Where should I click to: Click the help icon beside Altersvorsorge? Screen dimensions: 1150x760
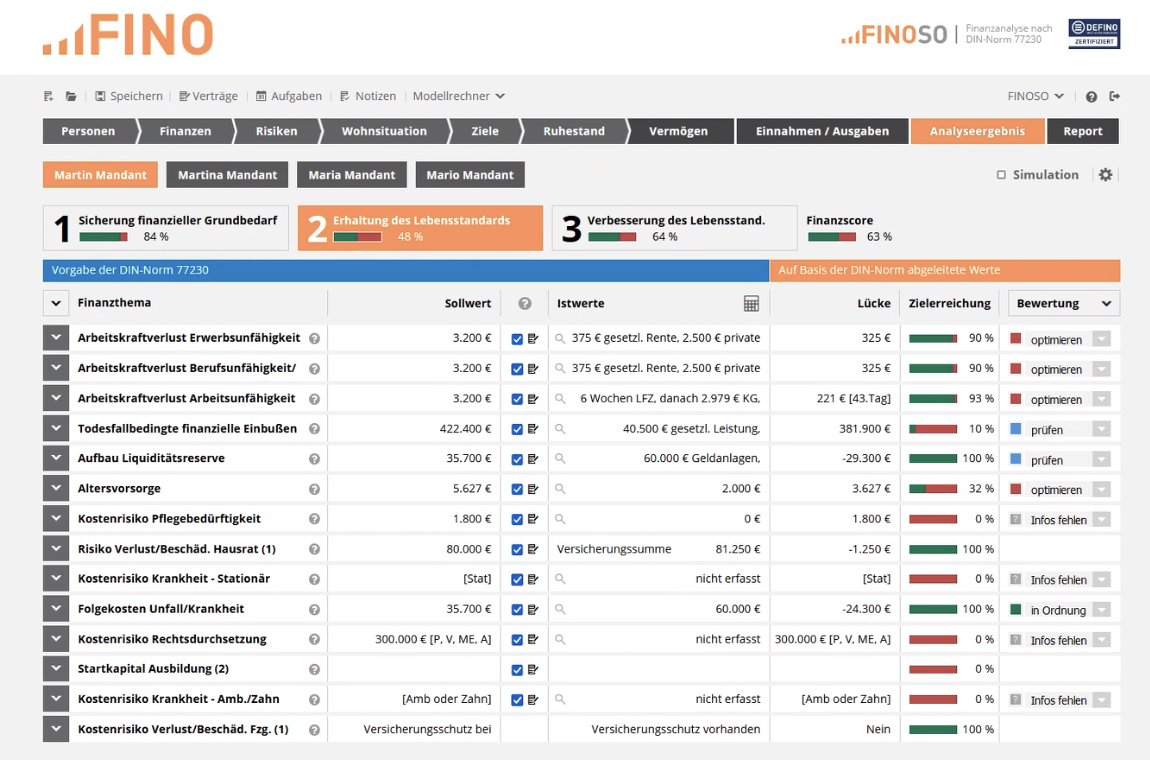(x=314, y=489)
